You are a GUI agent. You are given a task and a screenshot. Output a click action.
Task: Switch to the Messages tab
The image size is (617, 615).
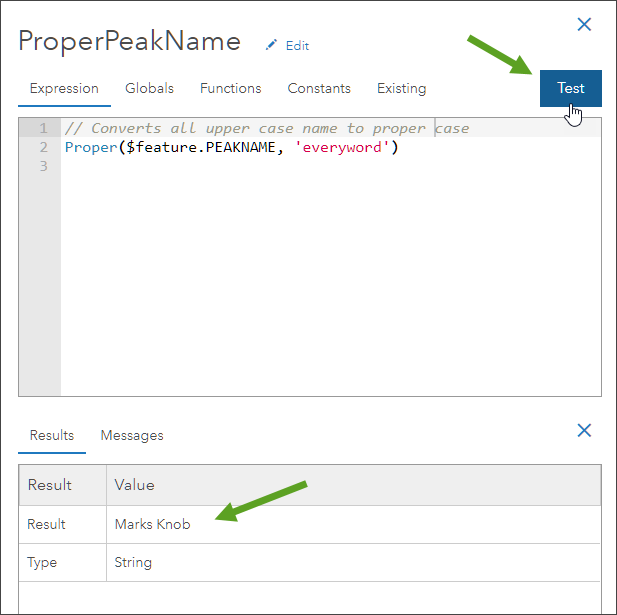pyautogui.click(x=132, y=435)
